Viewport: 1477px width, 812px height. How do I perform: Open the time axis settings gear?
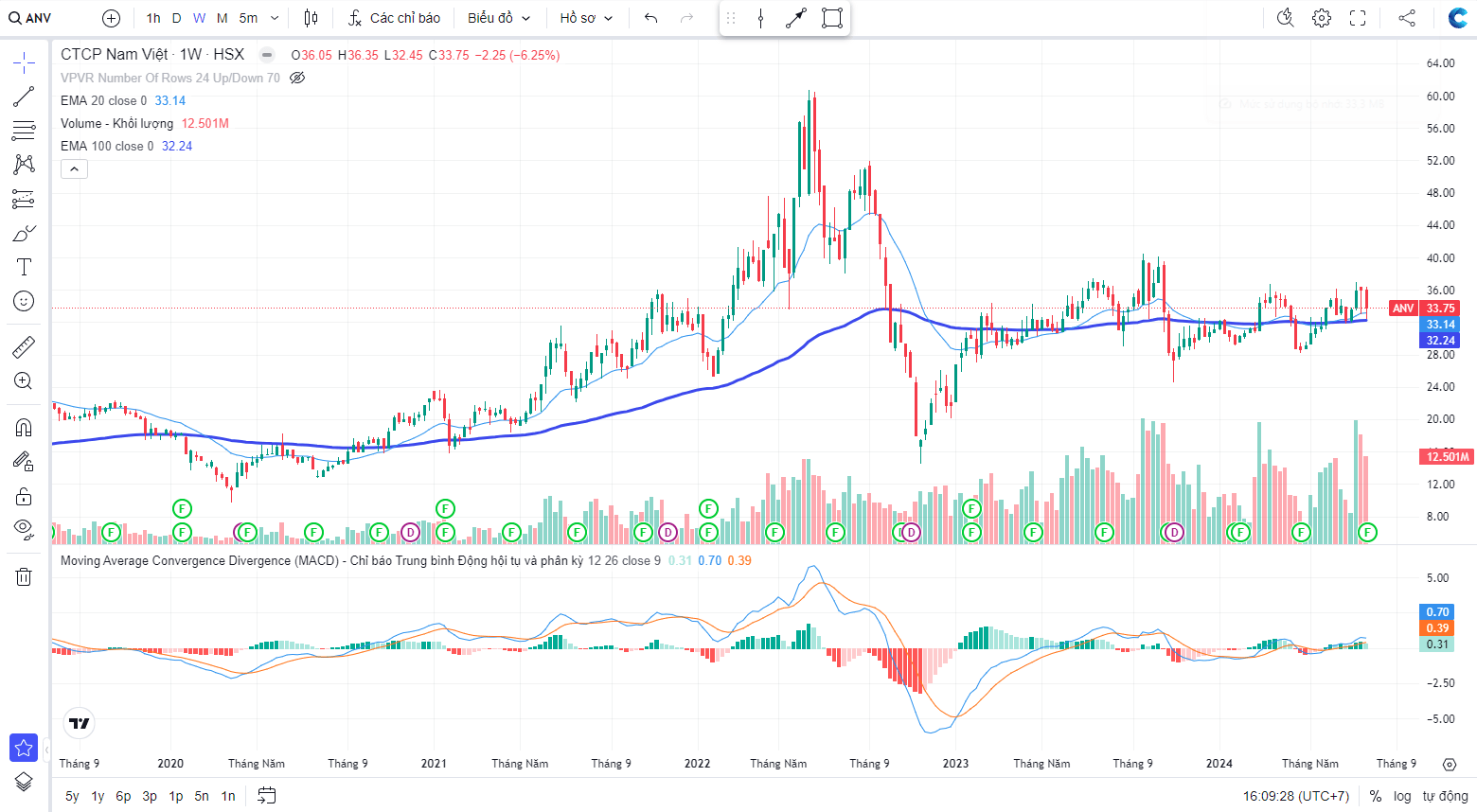click(x=1450, y=764)
